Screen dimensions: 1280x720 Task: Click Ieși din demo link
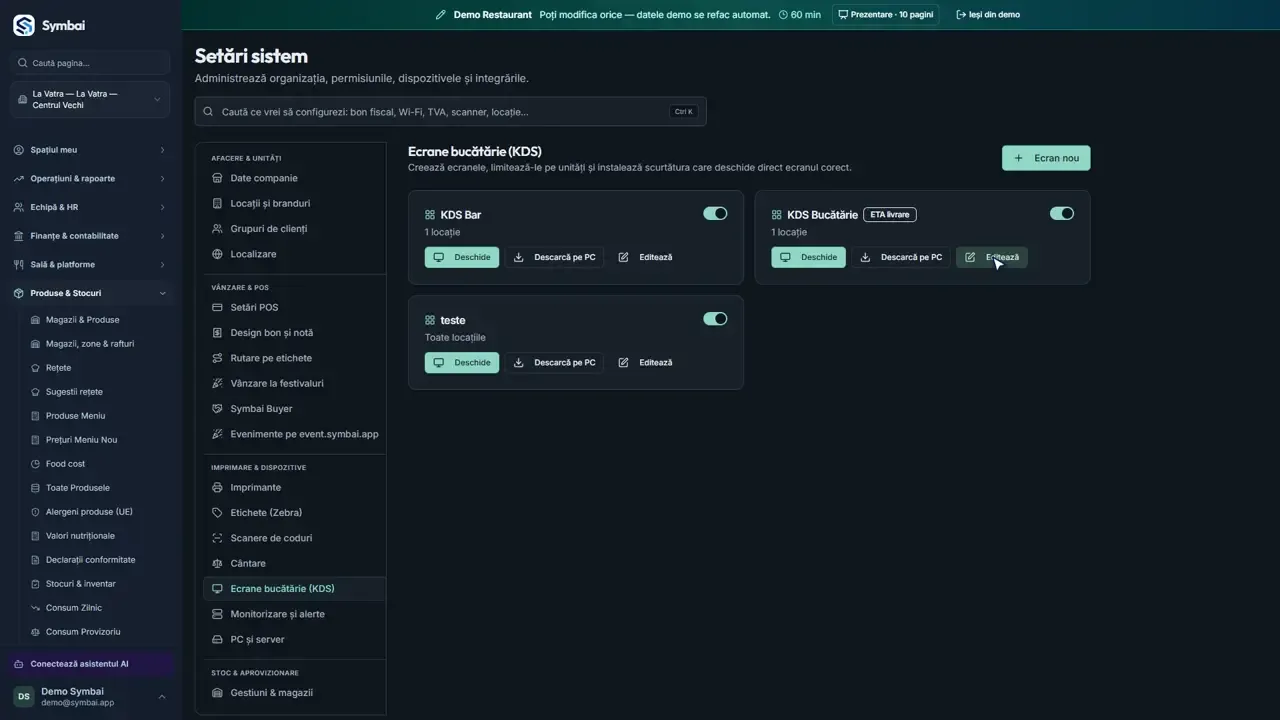[988, 15]
